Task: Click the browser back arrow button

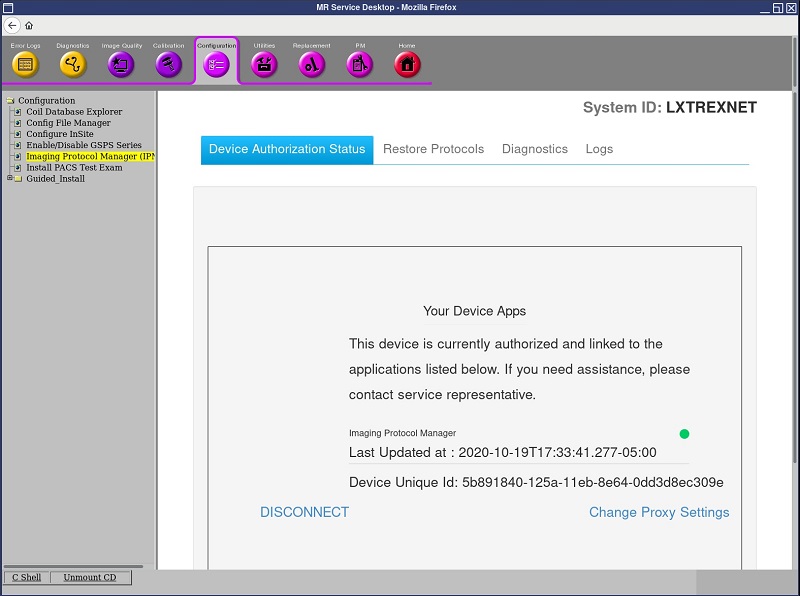Action: click(x=13, y=25)
